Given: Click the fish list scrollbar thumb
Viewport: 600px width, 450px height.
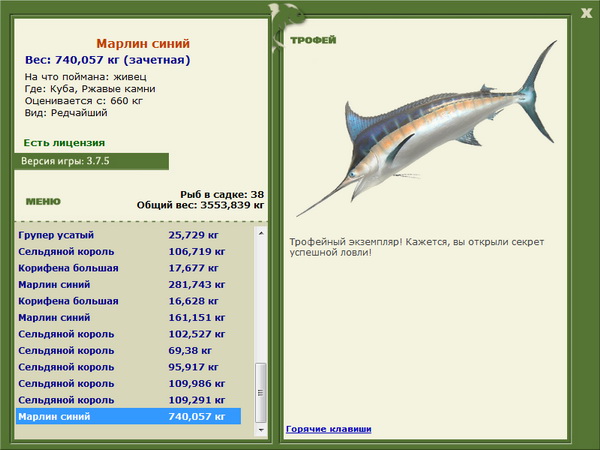Looking at the screenshot, I should pos(261,393).
